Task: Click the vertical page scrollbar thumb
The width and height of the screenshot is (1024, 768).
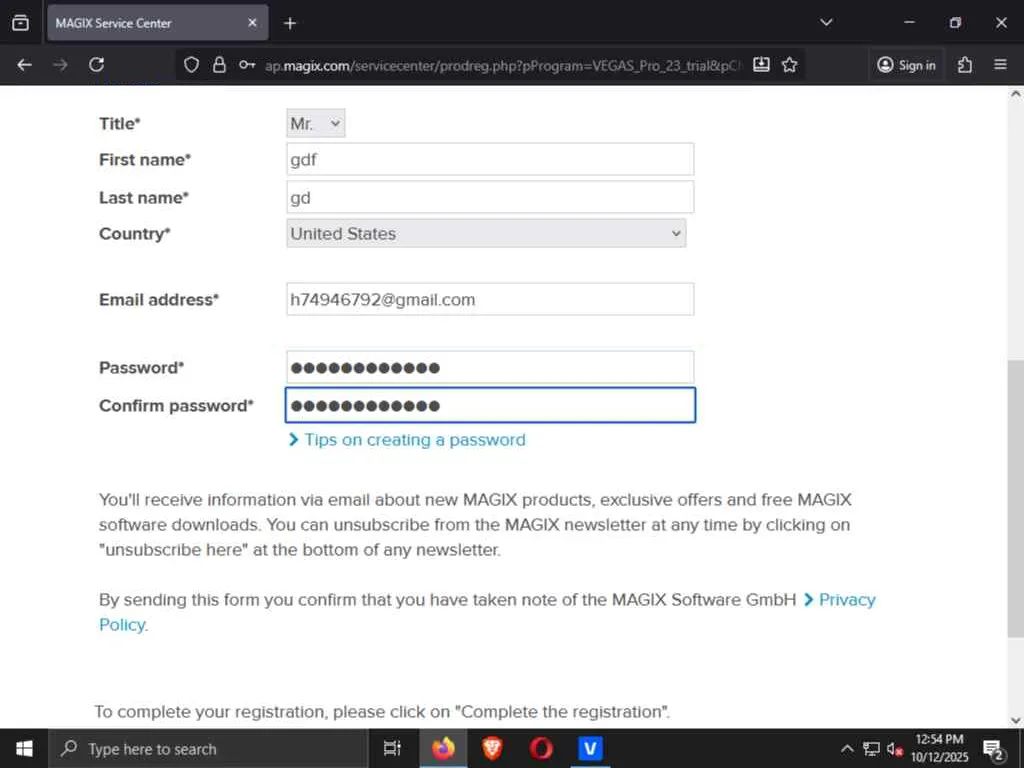Action: (1016, 498)
